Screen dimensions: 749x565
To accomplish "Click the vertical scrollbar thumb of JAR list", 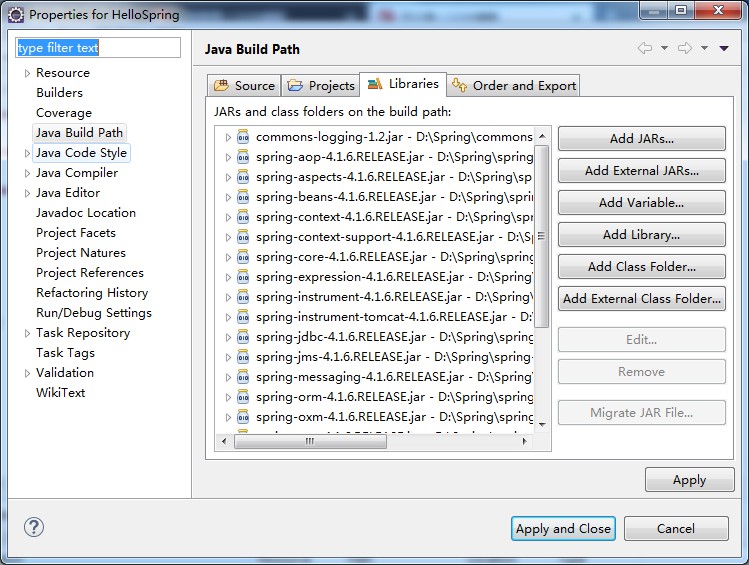I will click(x=542, y=237).
